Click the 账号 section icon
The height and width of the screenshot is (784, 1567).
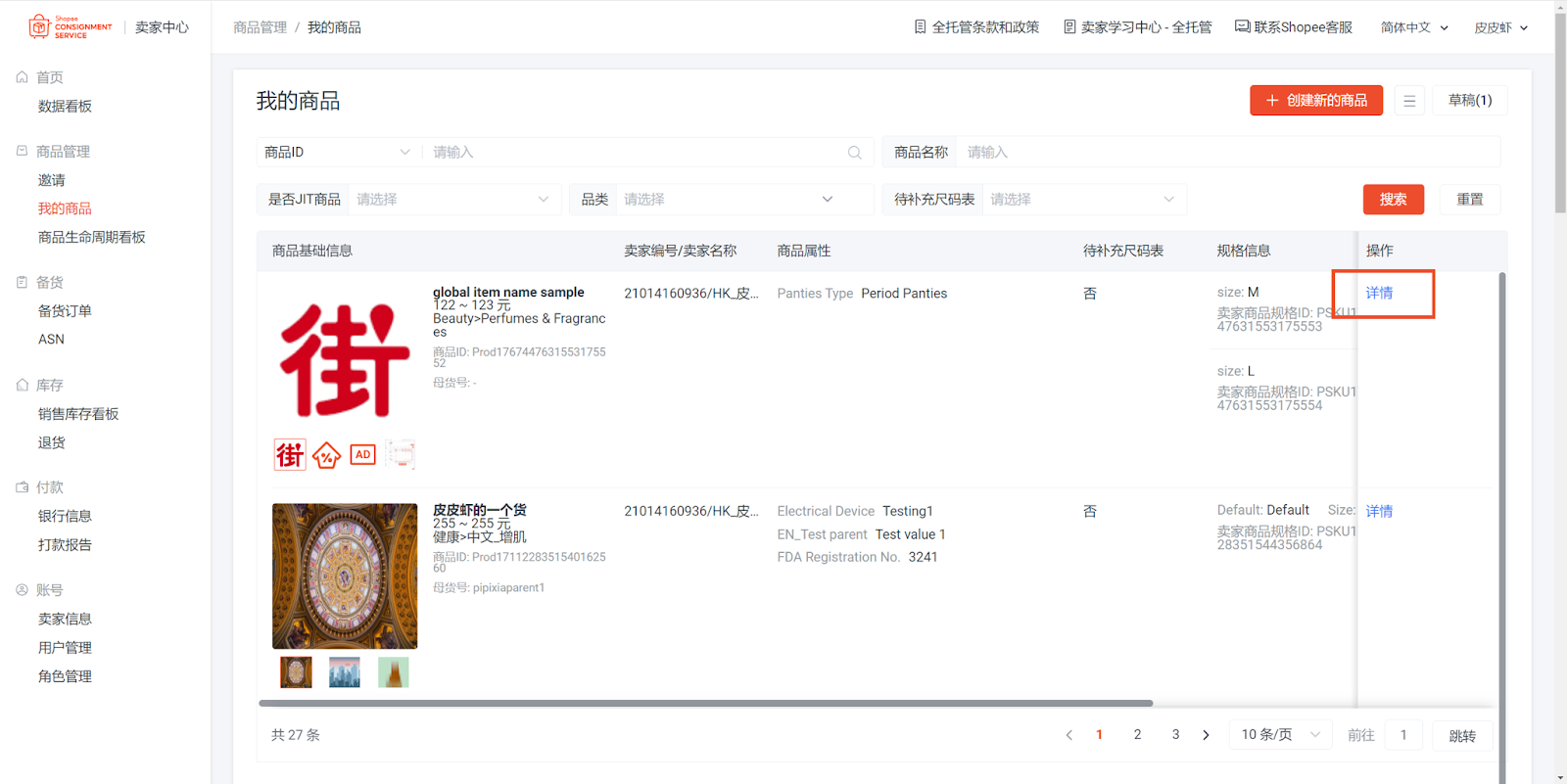click(22, 589)
